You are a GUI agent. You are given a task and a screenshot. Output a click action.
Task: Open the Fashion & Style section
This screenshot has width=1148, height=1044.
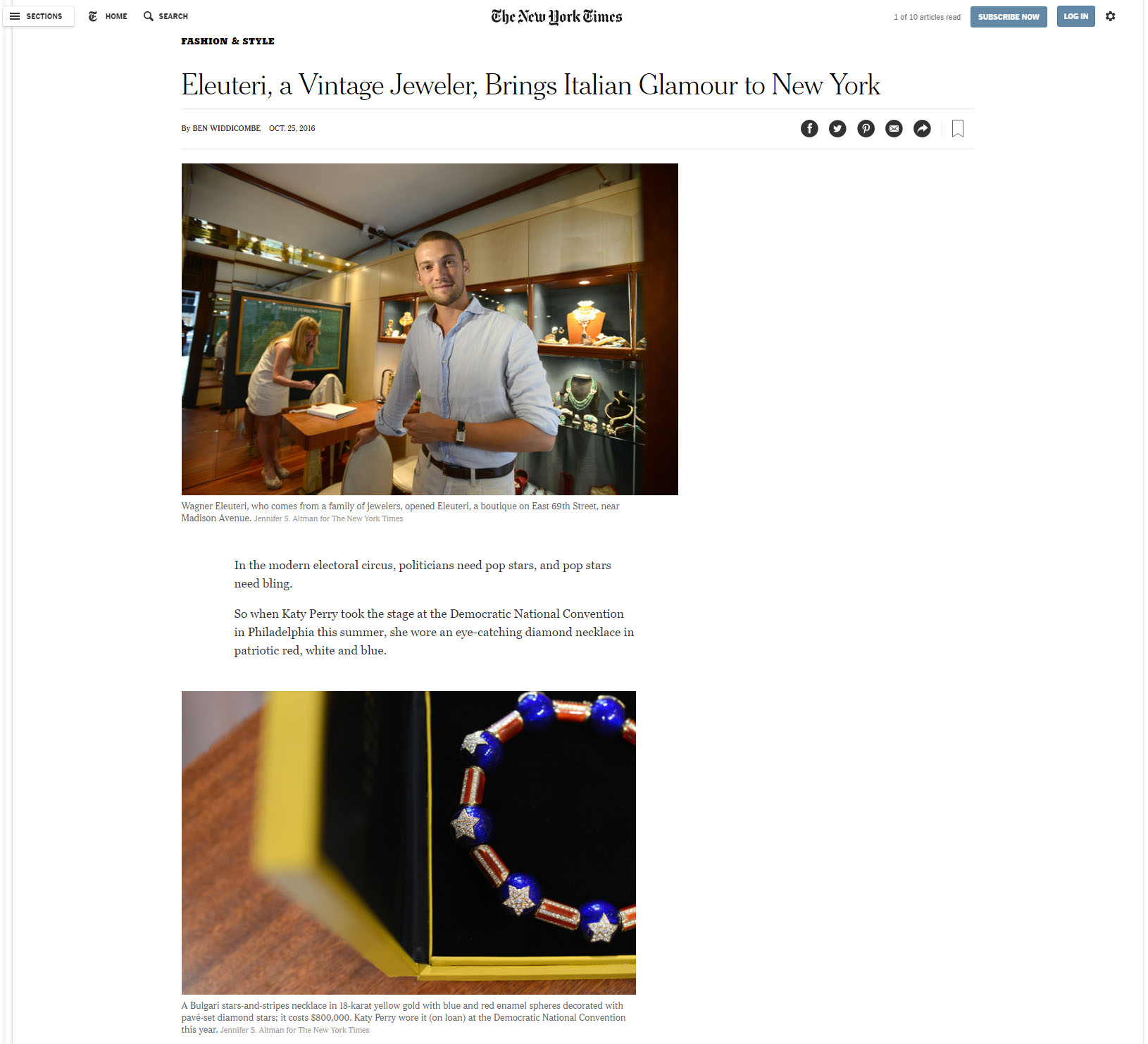[x=227, y=42]
